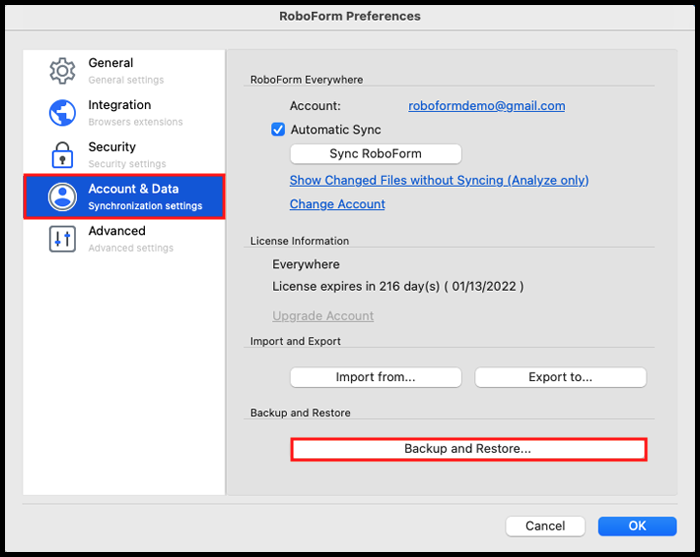Screen dimensions: 700x557
Task: Open the General settings tab label
Action: pos(111,63)
